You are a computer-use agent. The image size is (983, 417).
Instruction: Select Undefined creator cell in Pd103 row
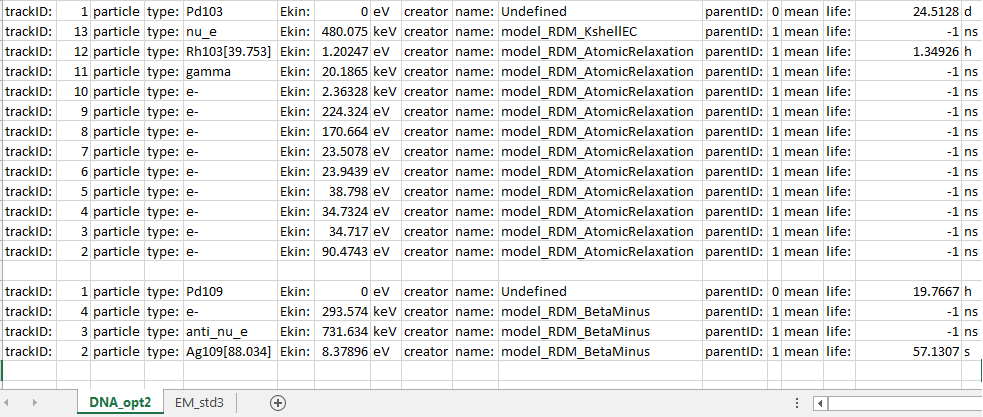pos(600,11)
